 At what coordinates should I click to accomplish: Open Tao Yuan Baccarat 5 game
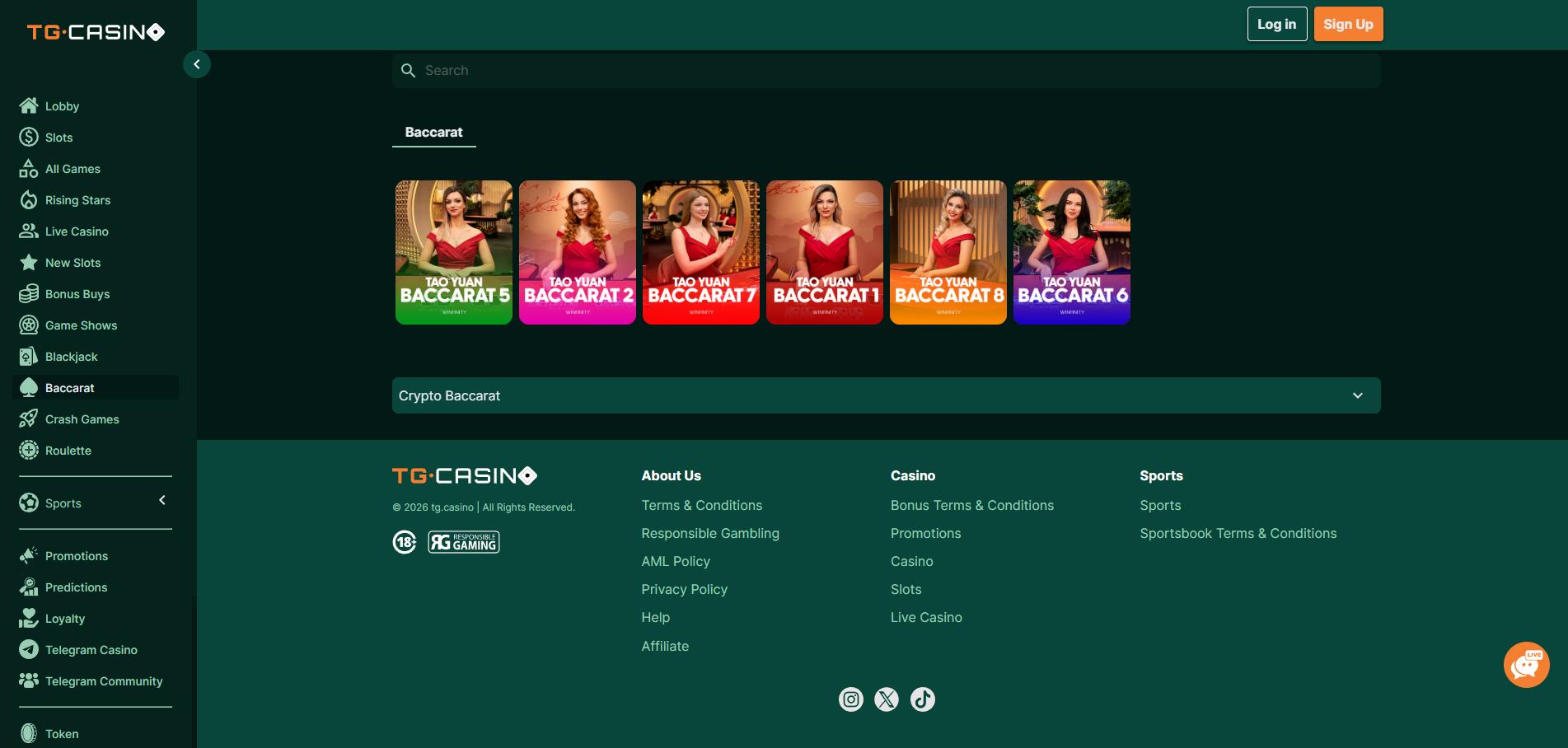click(x=454, y=252)
